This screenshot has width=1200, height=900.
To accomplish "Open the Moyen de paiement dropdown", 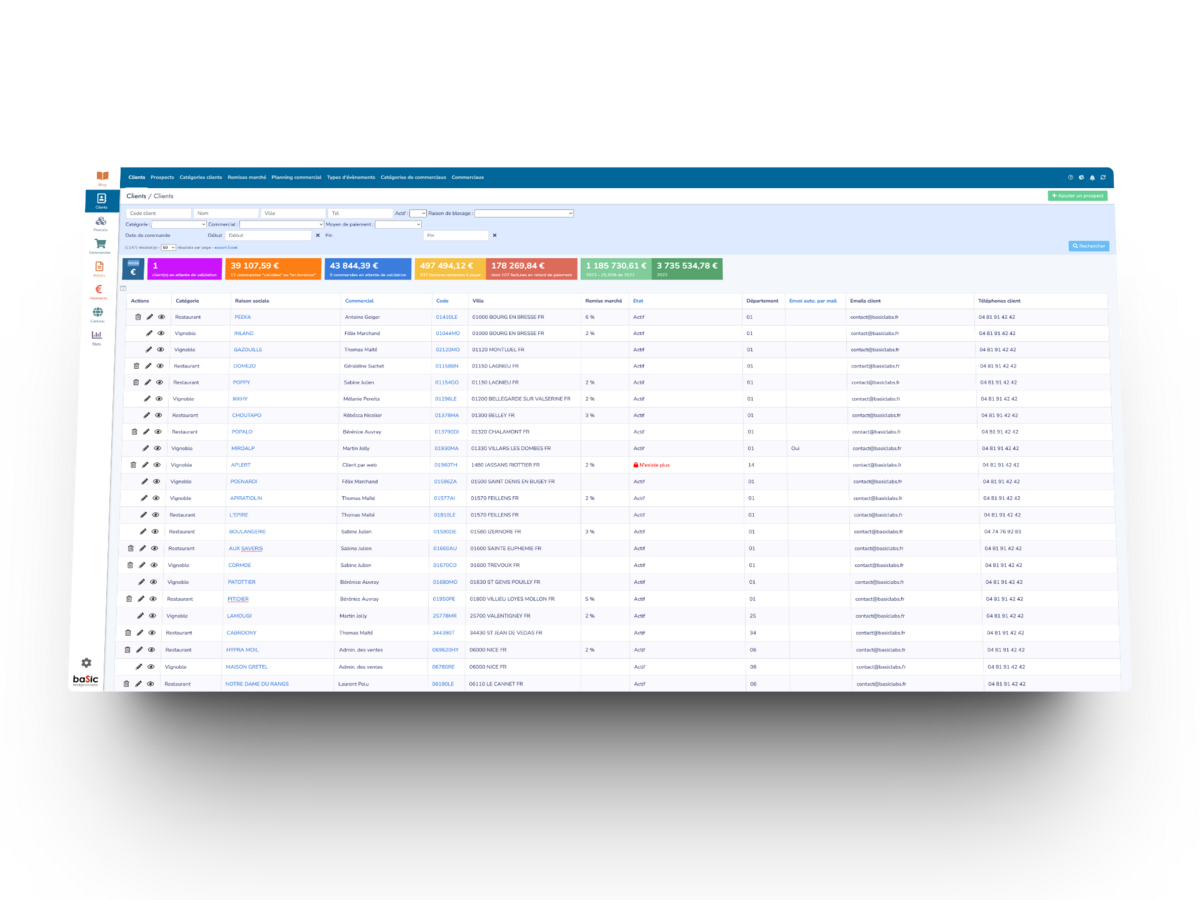I will coord(398,225).
